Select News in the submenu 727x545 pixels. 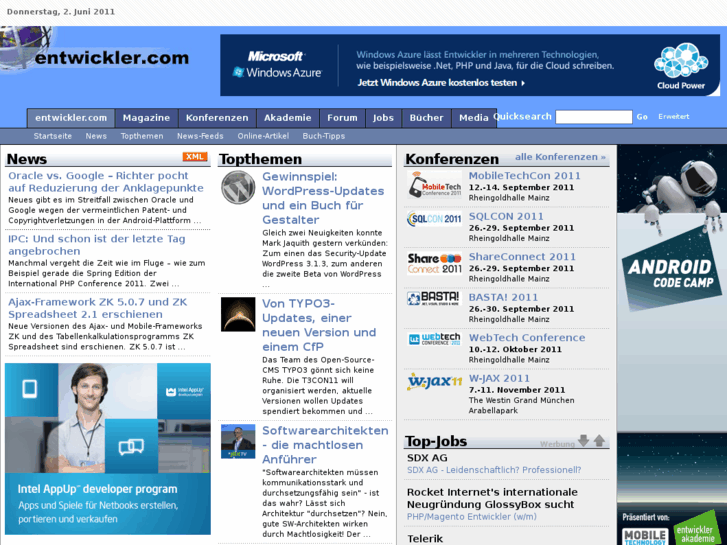point(96,136)
